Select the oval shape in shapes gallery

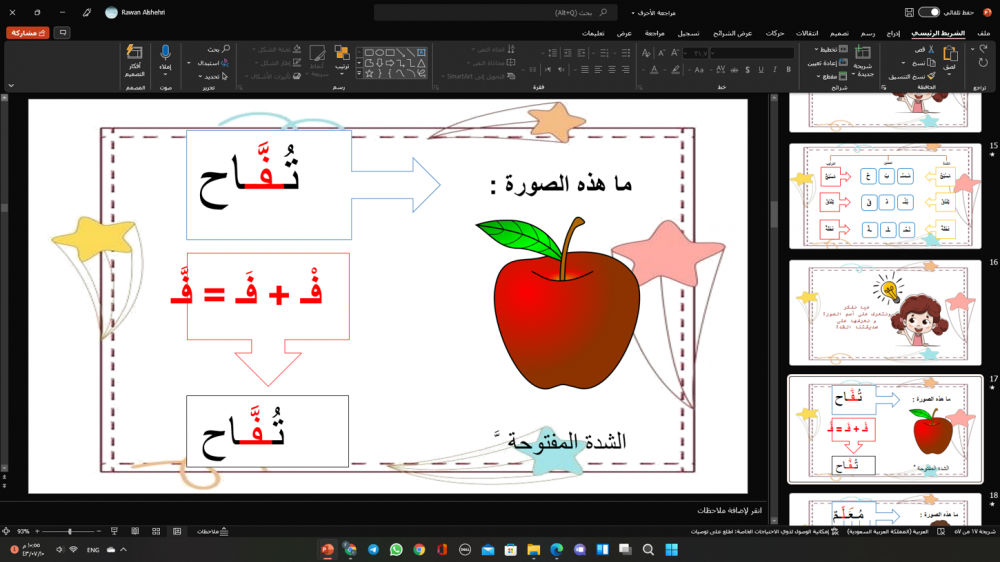(379, 52)
